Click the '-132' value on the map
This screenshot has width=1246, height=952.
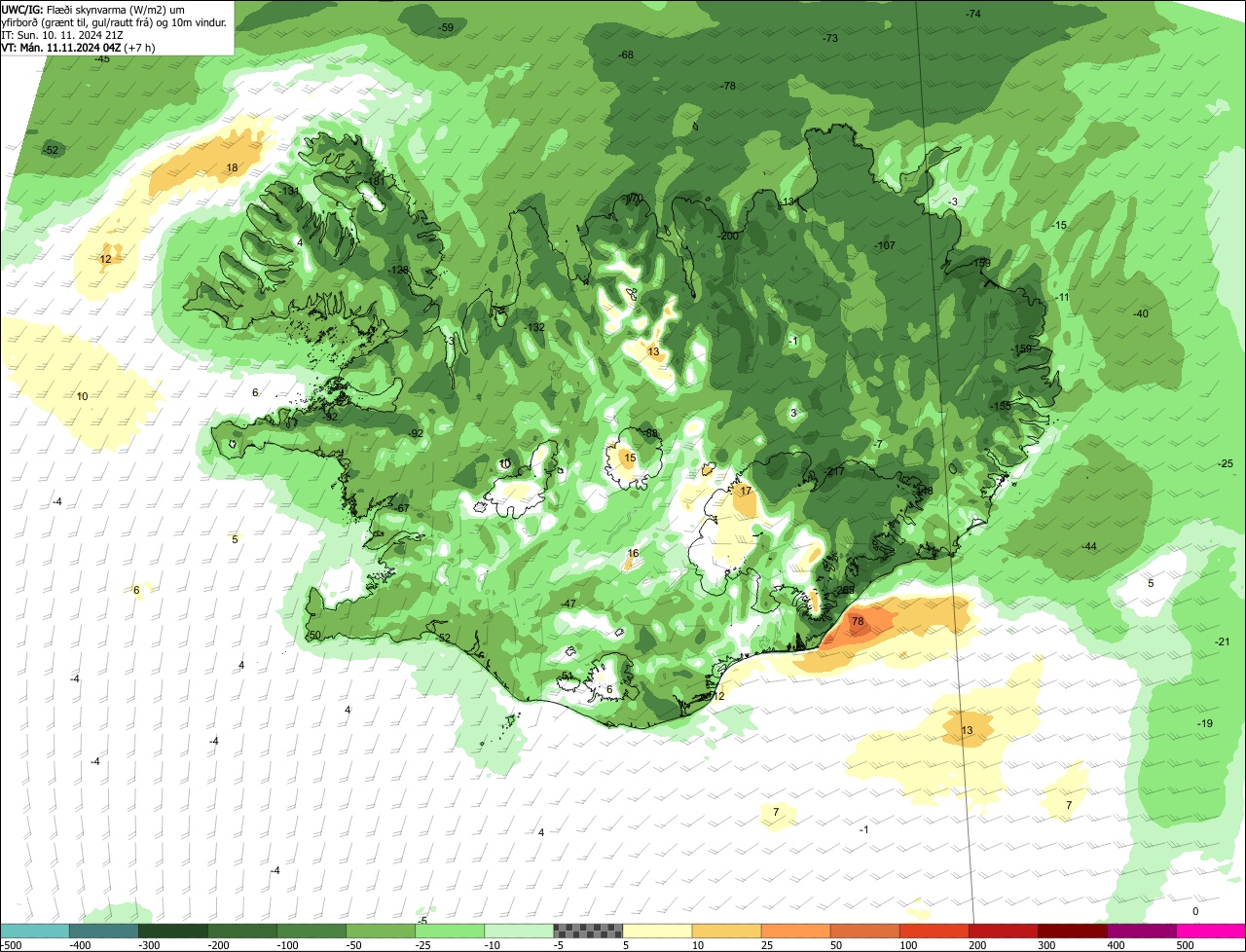pyautogui.click(x=534, y=328)
